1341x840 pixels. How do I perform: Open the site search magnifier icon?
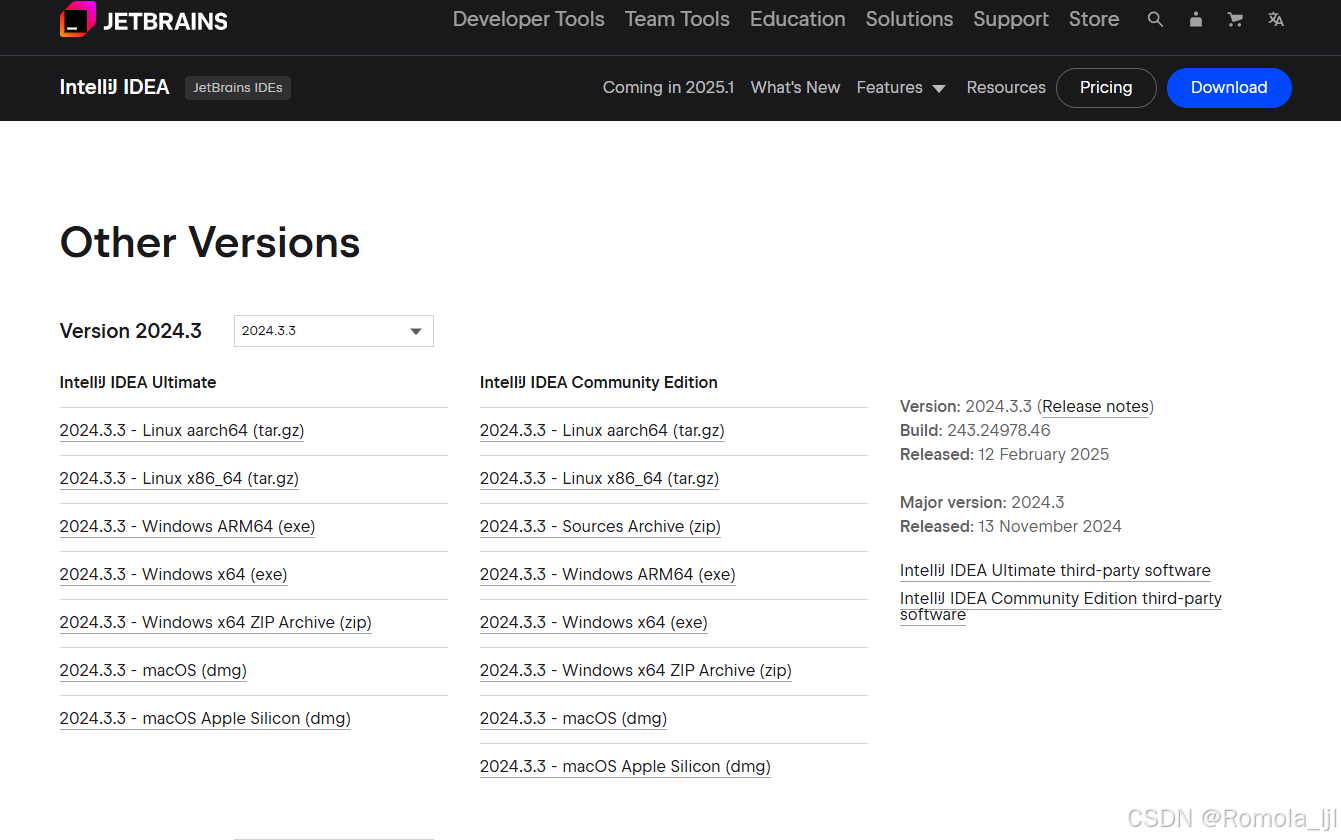tap(1155, 19)
